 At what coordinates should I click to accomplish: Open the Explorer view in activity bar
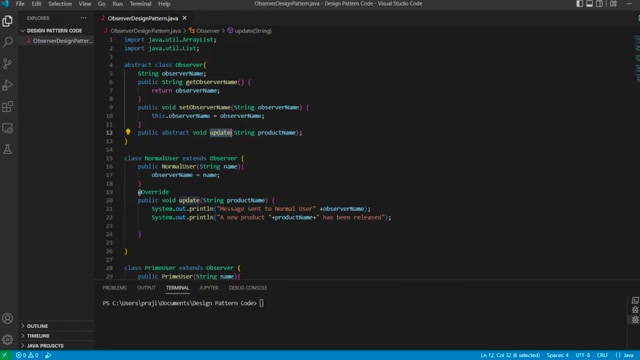(x=7, y=21)
